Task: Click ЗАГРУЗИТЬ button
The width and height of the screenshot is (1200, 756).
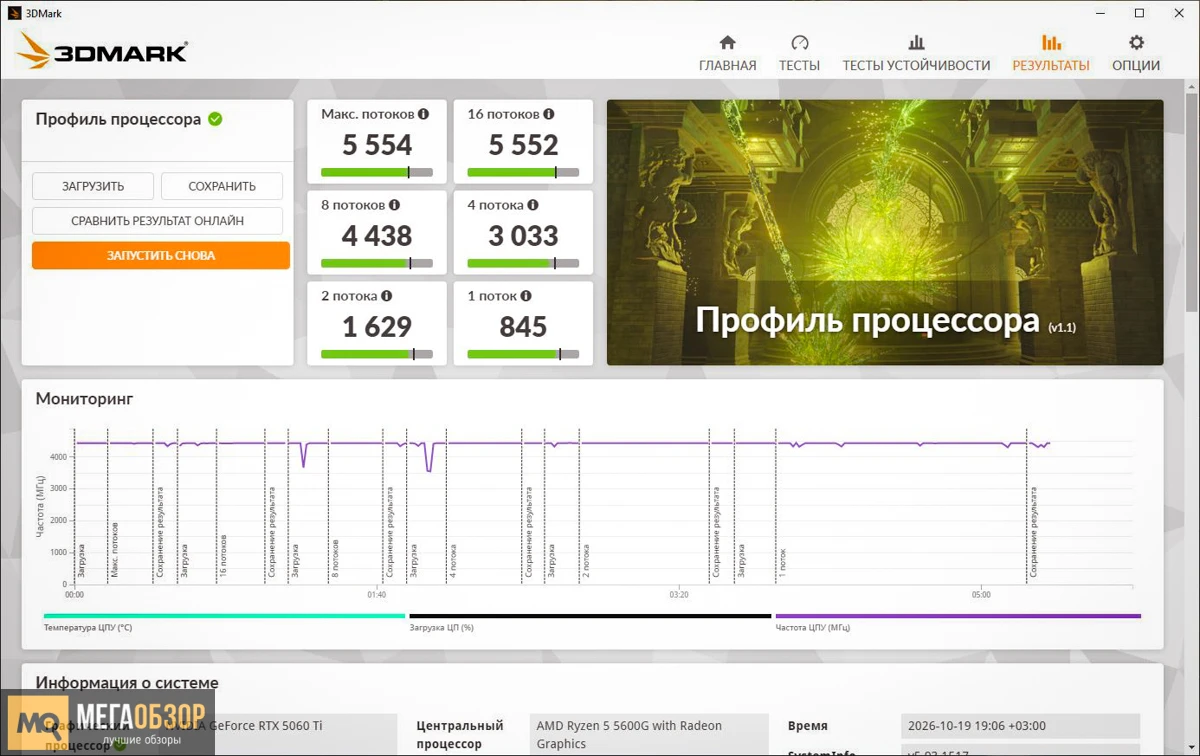Action: 93,186
